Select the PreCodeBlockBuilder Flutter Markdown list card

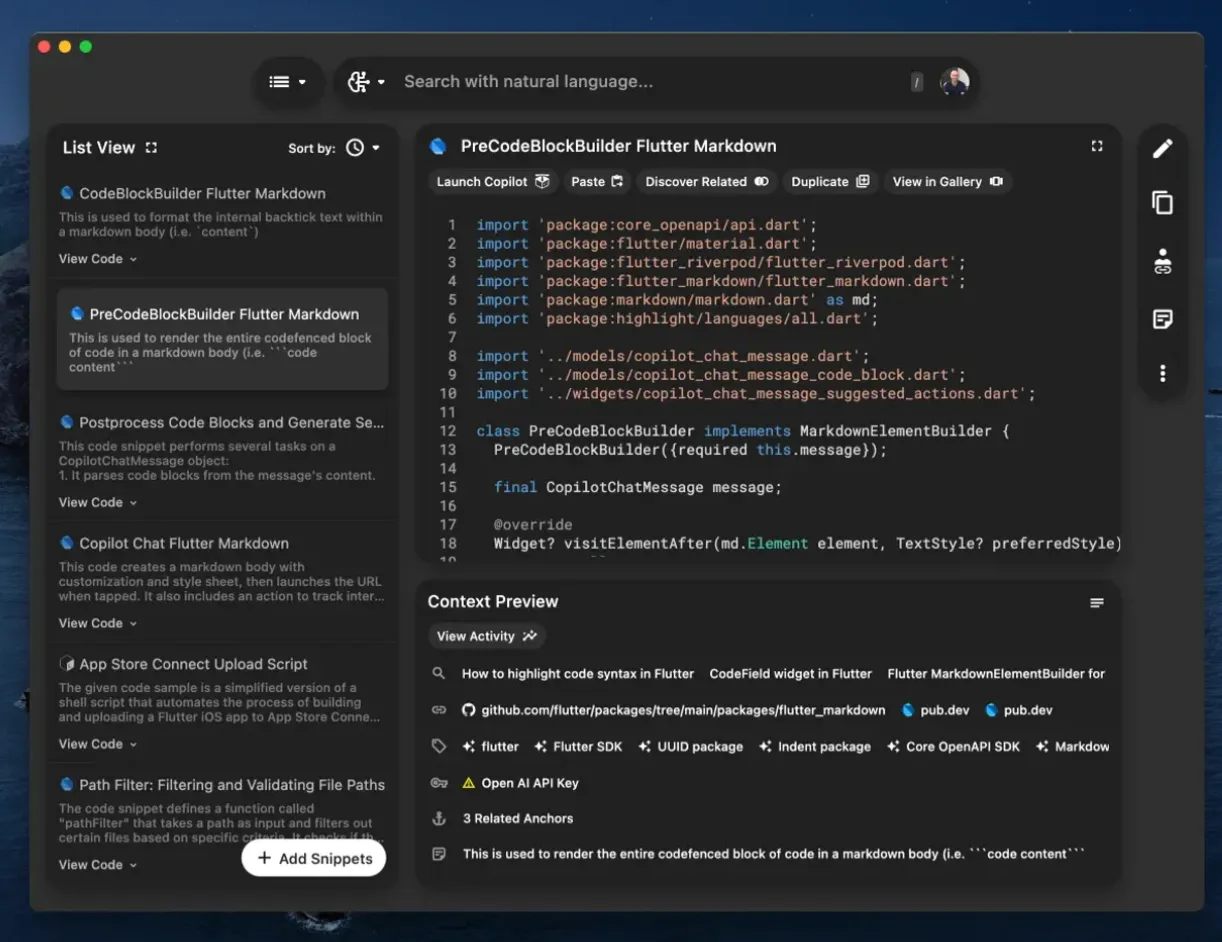point(222,340)
